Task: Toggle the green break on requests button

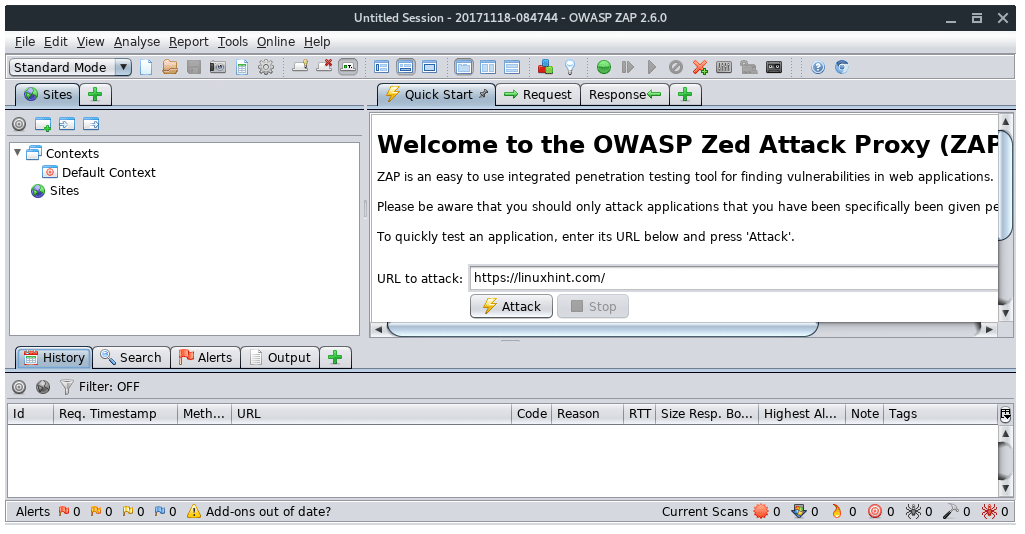Action: [x=604, y=67]
